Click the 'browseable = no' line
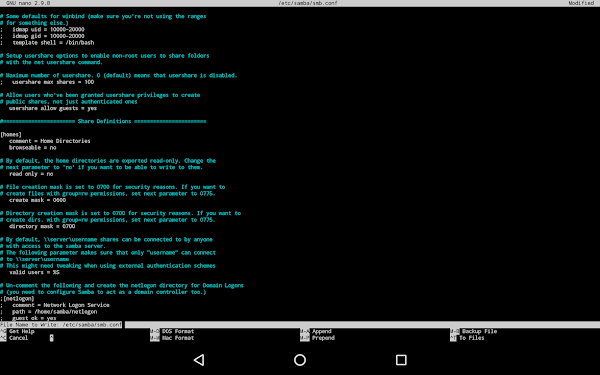The height and width of the screenshot is (375, 600). (x=33, y=148)
